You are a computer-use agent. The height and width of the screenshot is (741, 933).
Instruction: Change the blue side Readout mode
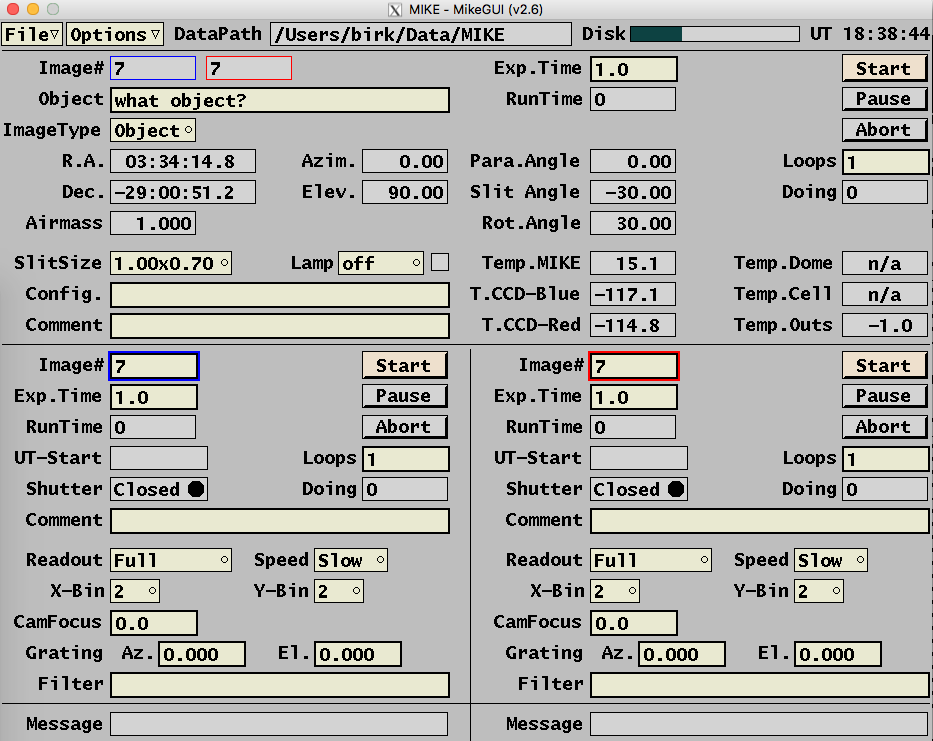pos(170,560)
